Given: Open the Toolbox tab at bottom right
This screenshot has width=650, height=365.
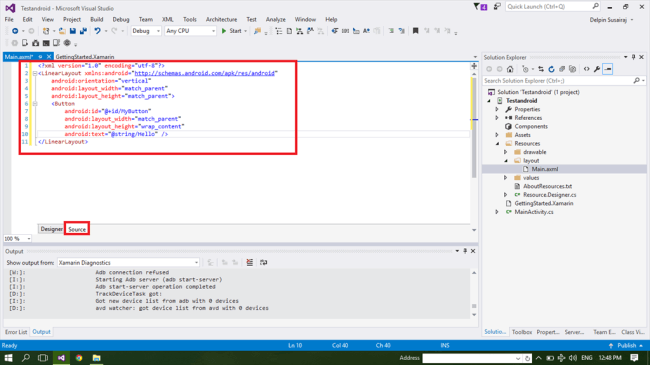Looking at the screenshot, I should 521,332.
